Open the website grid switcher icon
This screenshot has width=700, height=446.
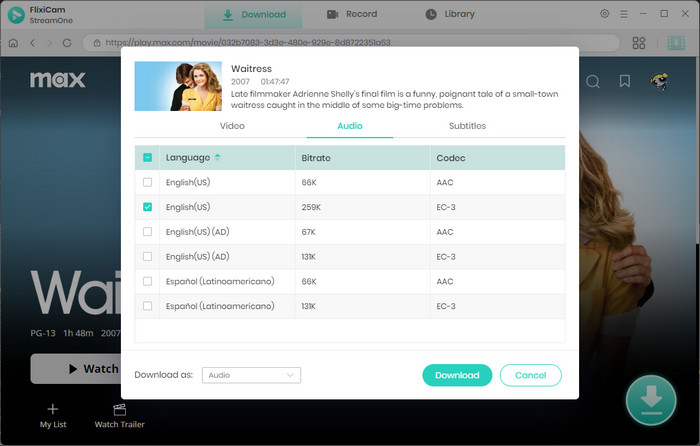[x=639, y=43]
